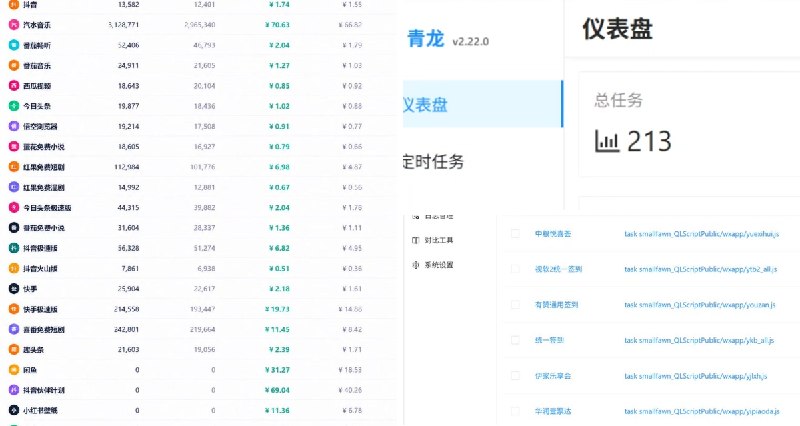Click the 系统设置 gear icon
The width and height of the screenshot is (800, 426).
[415, 265]
